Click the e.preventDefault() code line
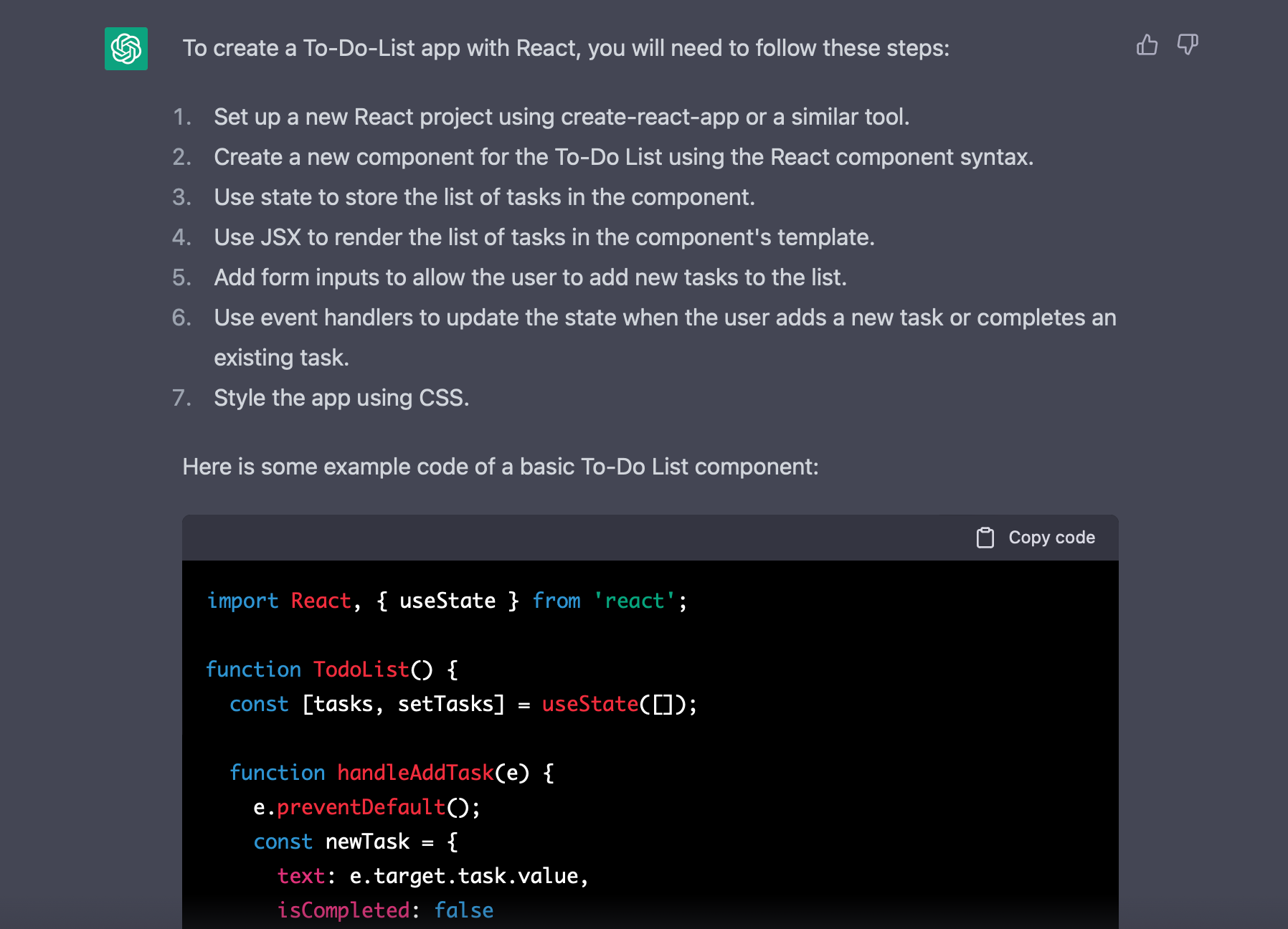The image size is (1288, 929). click(x=366, y=807)
